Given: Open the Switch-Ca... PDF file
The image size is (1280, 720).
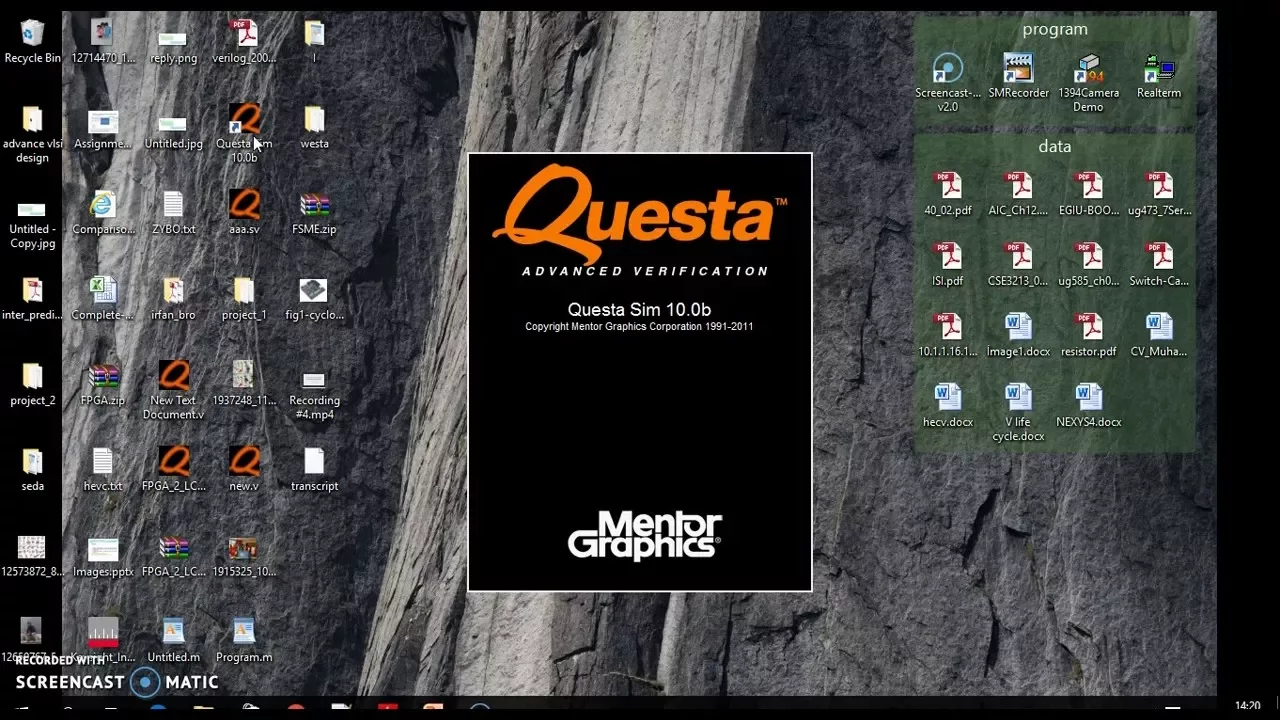Looking at the screenshot, I should pos(1159,265).
